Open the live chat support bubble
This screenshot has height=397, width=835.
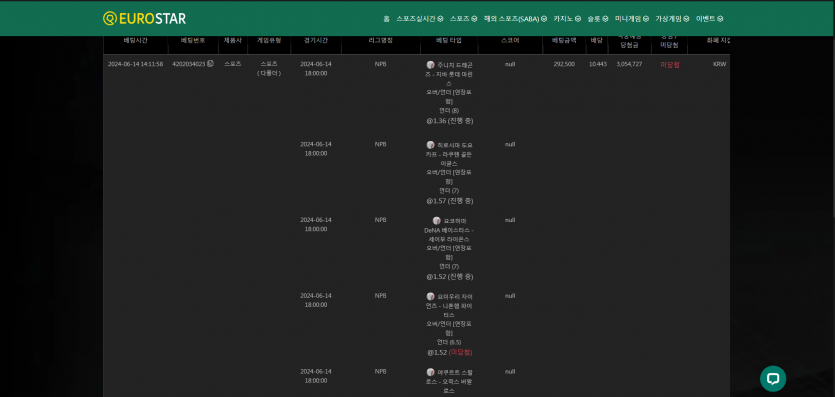(x=773, y=379)
